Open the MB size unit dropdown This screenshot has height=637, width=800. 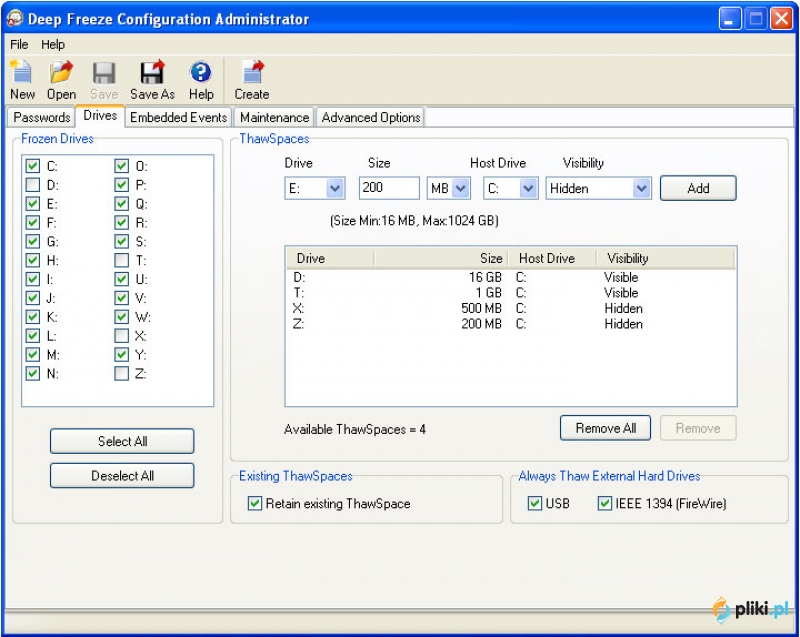(448, 188)
